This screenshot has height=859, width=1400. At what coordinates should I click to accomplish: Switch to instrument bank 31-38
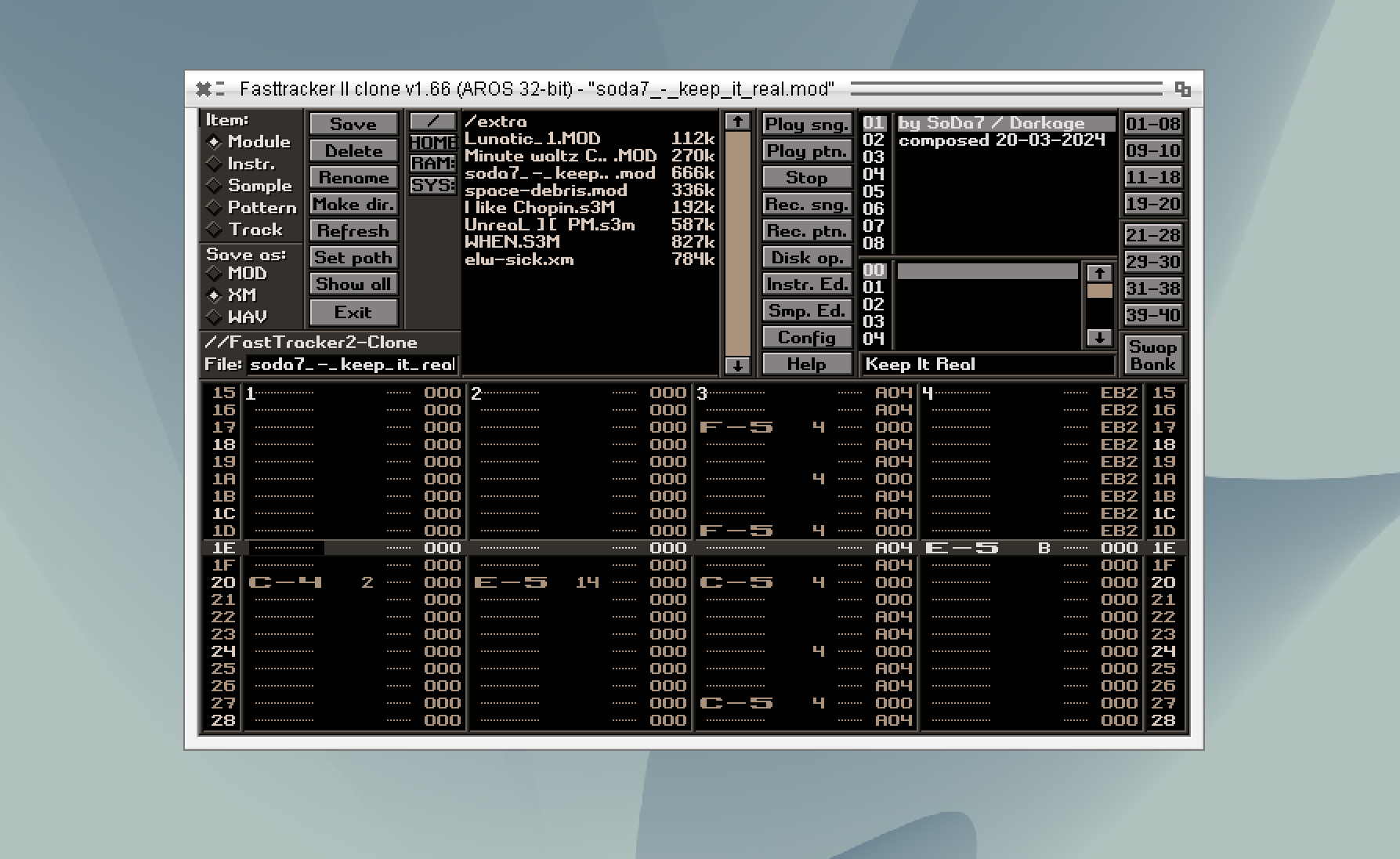(x=1152, y=288)
